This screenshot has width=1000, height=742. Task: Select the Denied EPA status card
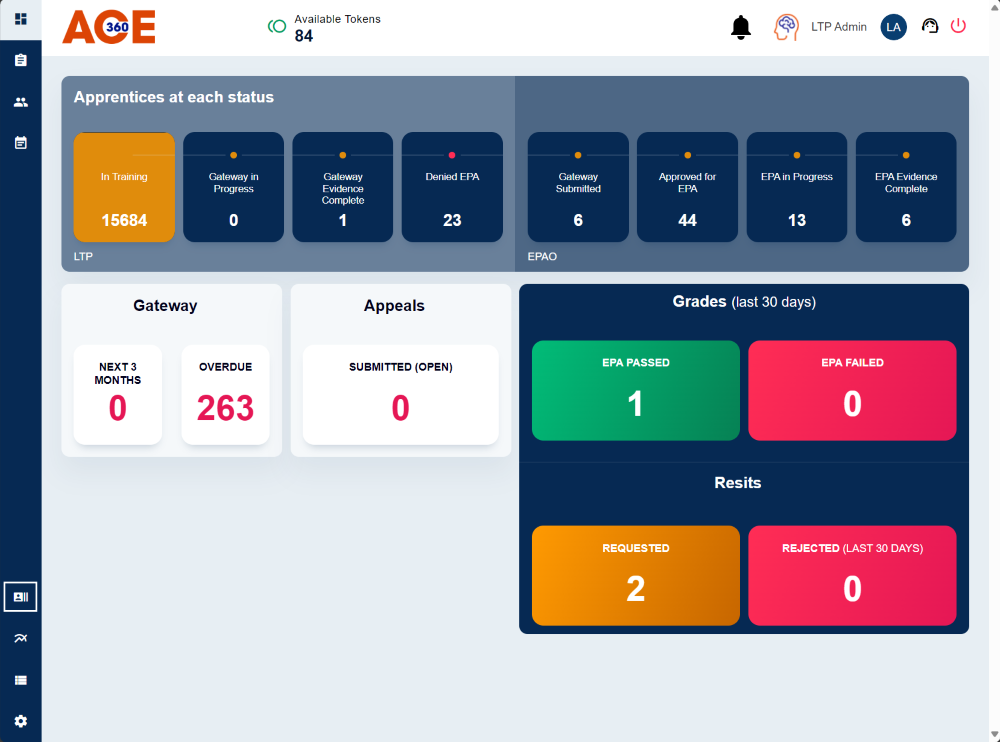452,187
